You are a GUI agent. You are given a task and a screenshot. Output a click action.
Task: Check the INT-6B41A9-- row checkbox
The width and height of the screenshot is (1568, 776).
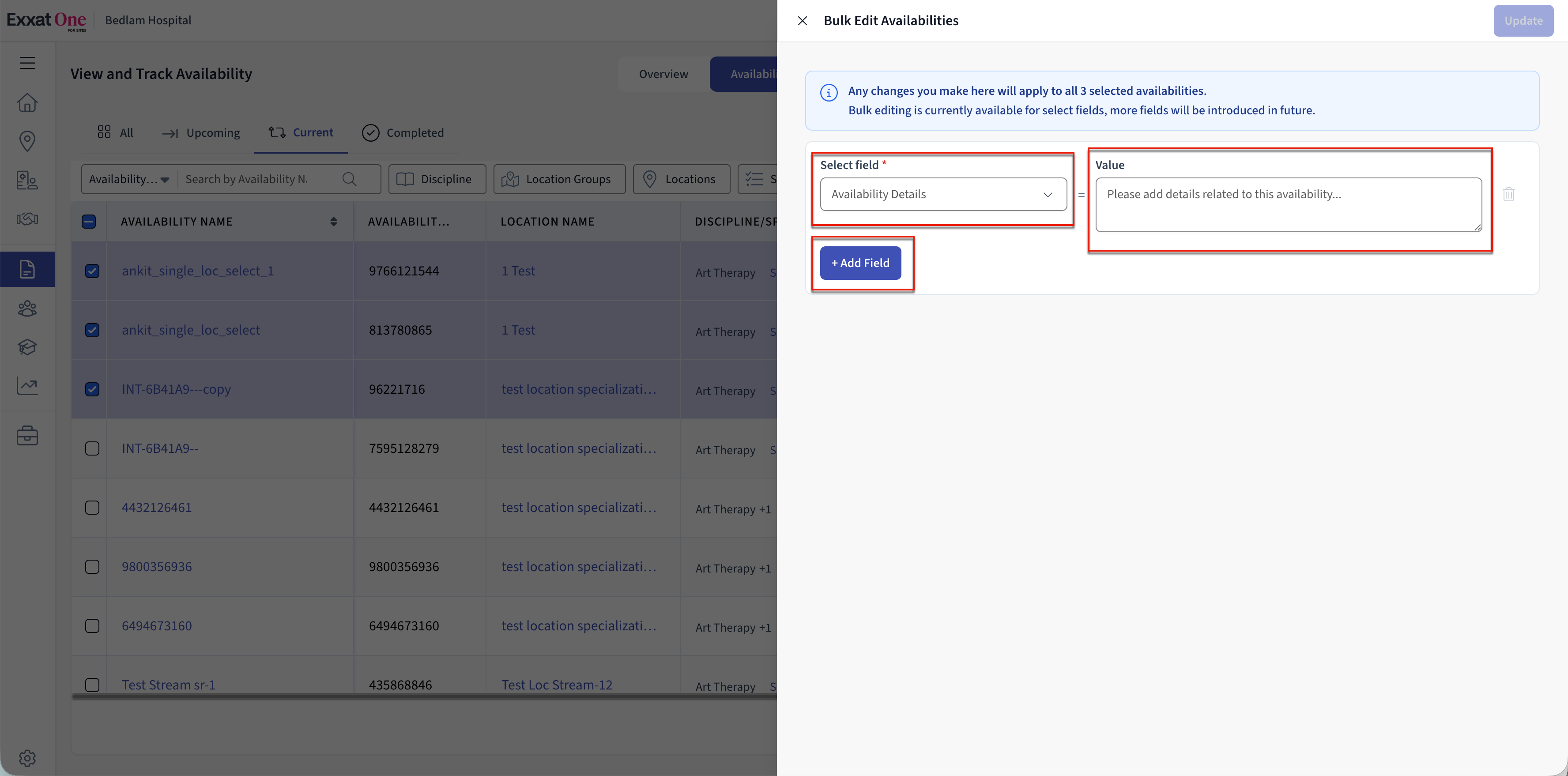(x=92, y=448)
